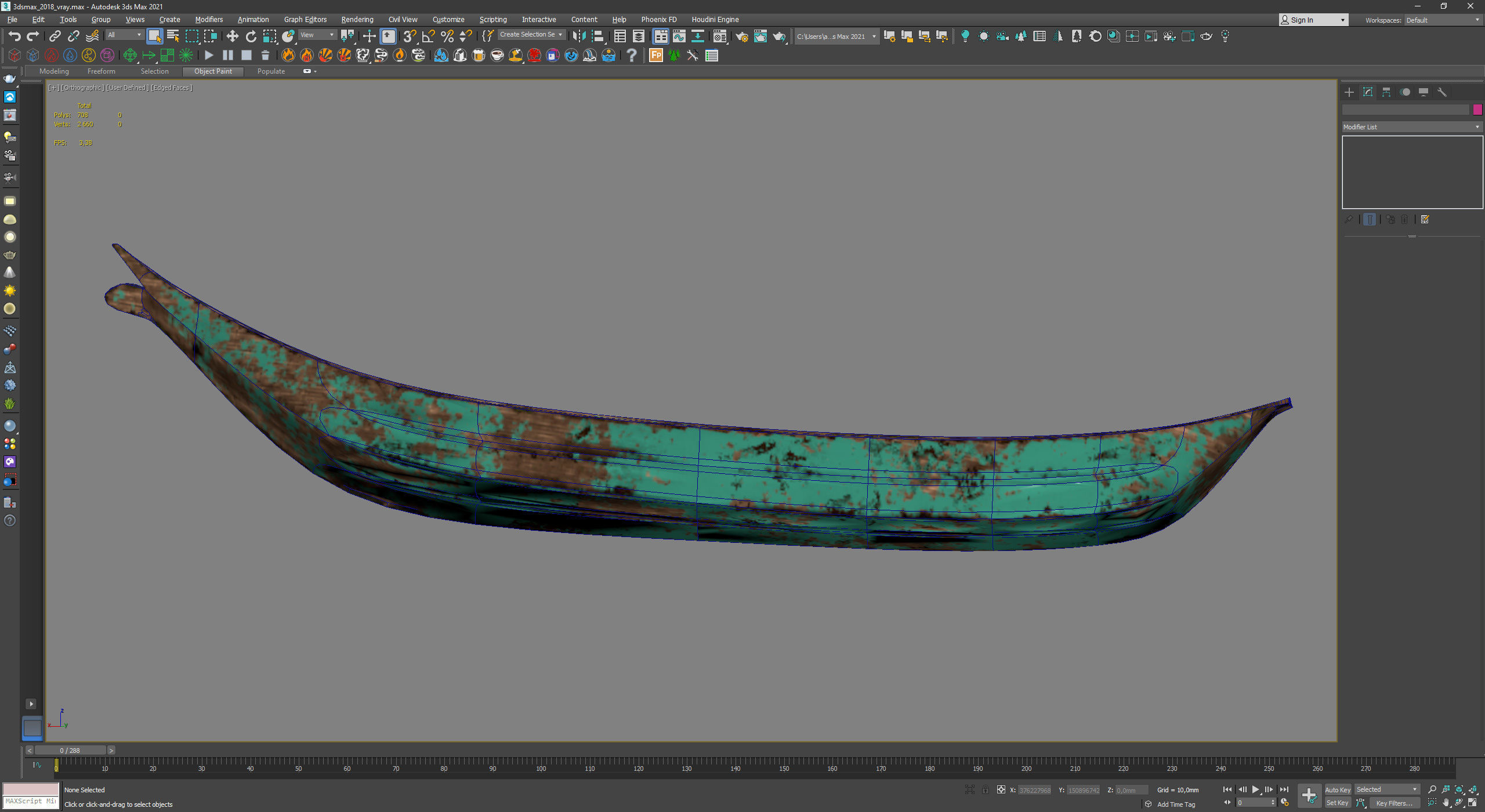Open the Hierarchy command panel tab
The width and height of the screenshot is (1485, 812).
coord(1386,92)
